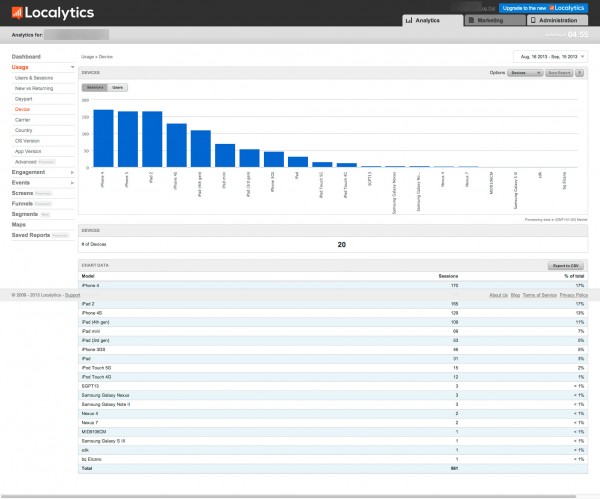Open Screens in the sidebar
The image size is (600, 499).
click(x=22, y=193)
